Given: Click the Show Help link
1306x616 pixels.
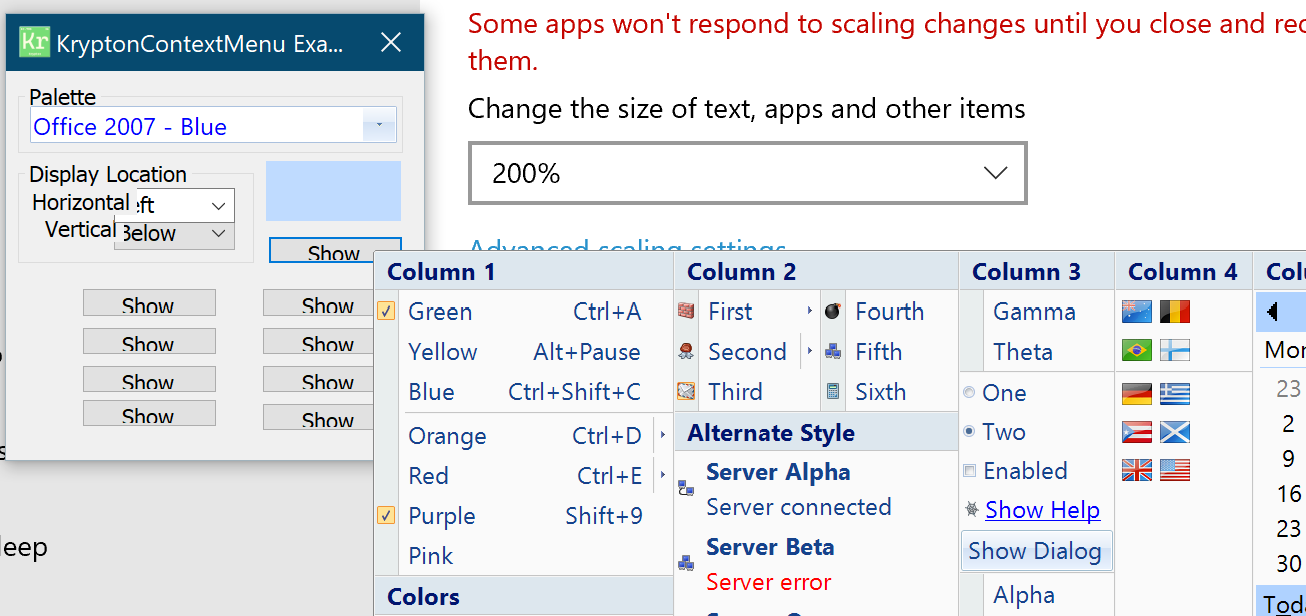Looking at the screenshot, I should point(1042,510).
